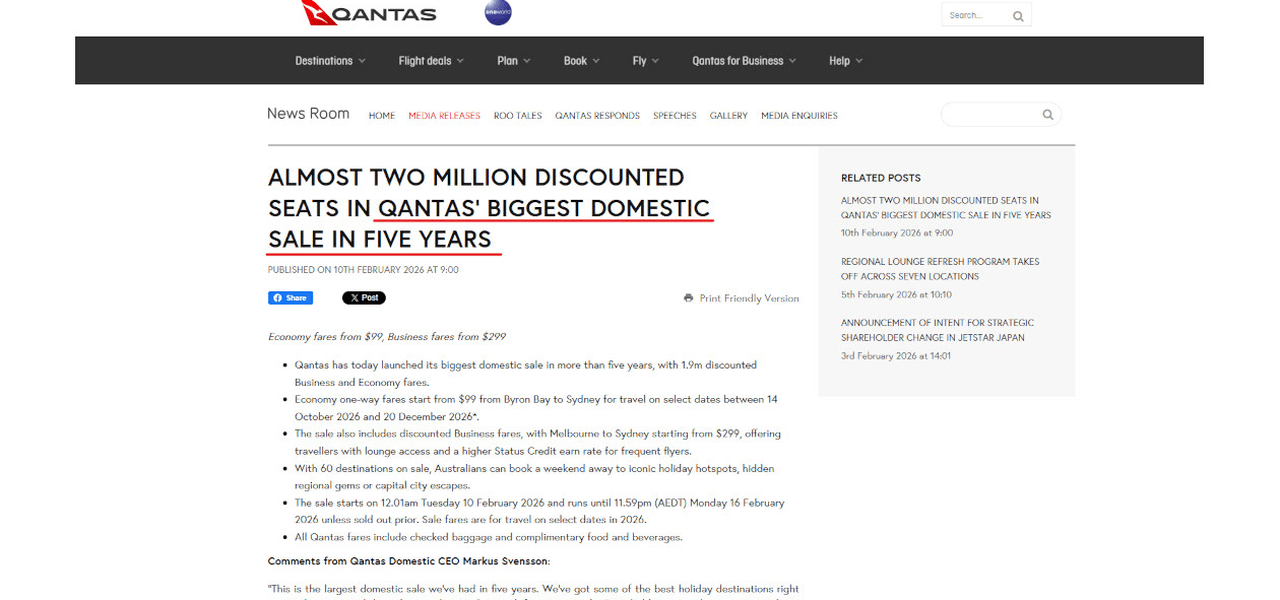This screenshot has height=600, width=1280.
Task: Click inside the News Room search field
Action: point(990,115)
